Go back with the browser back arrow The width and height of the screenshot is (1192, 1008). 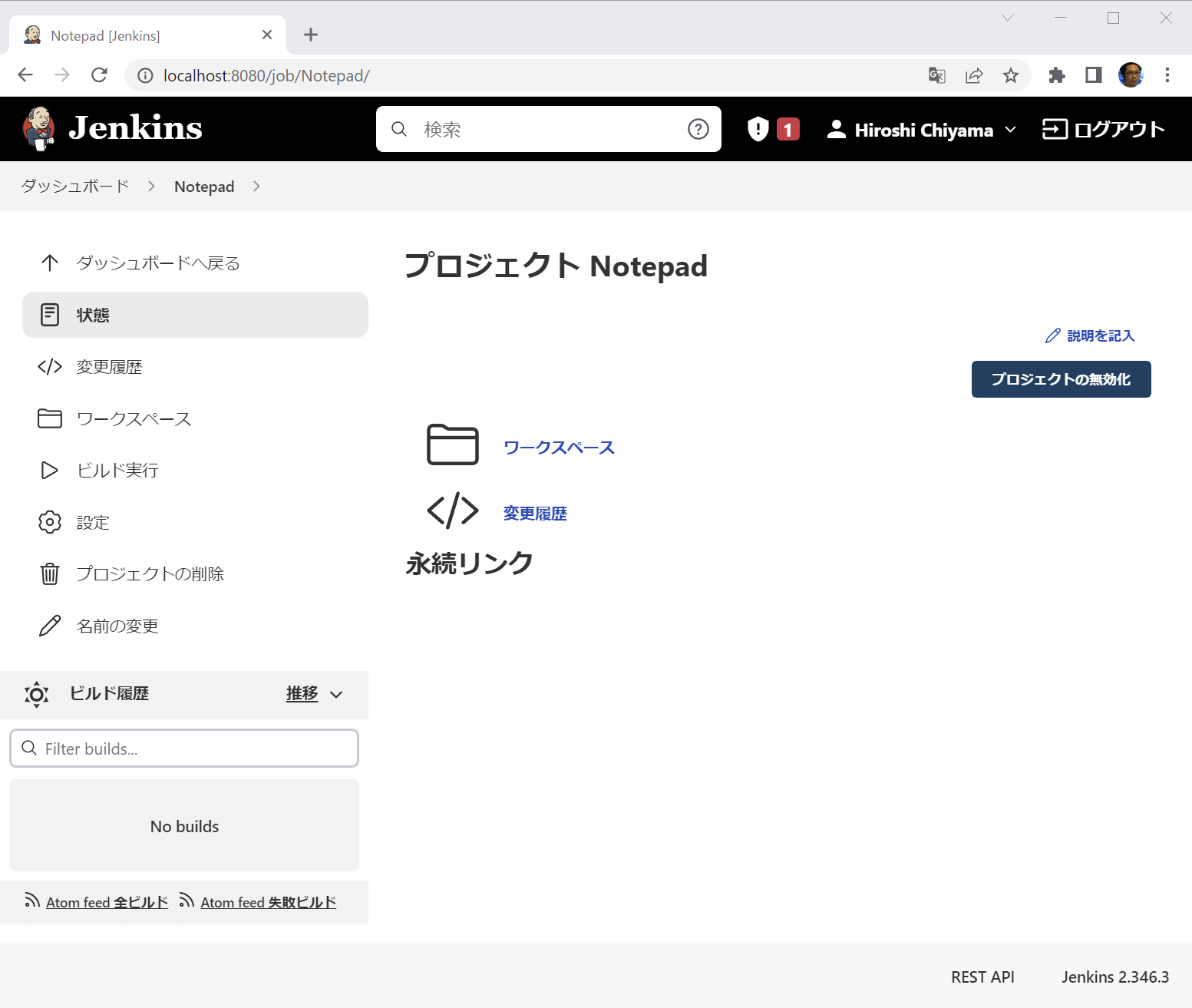point(25,75)
